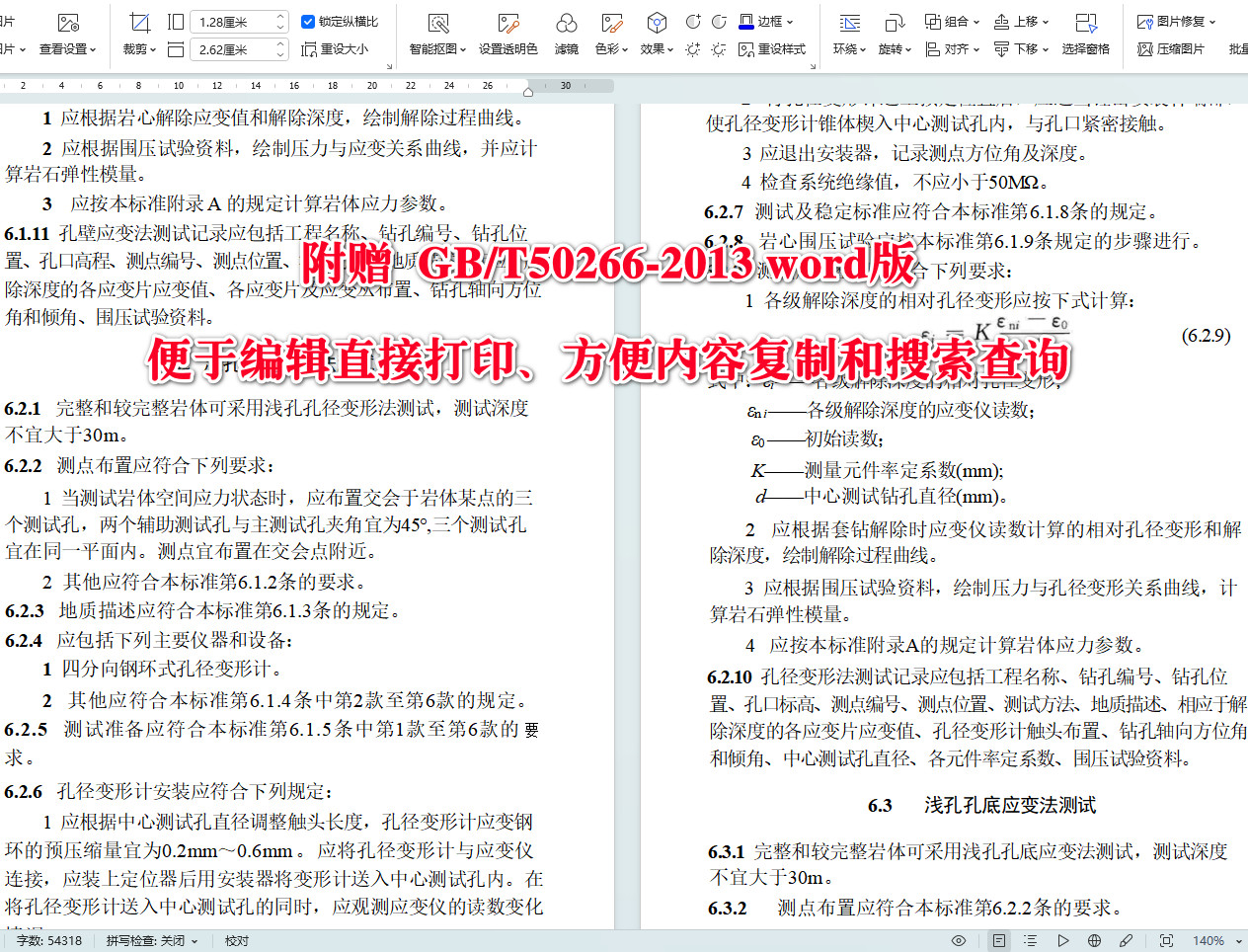Activate 设置透明色 transparent color tool
1248x952 pixels.
coord(508,22)
